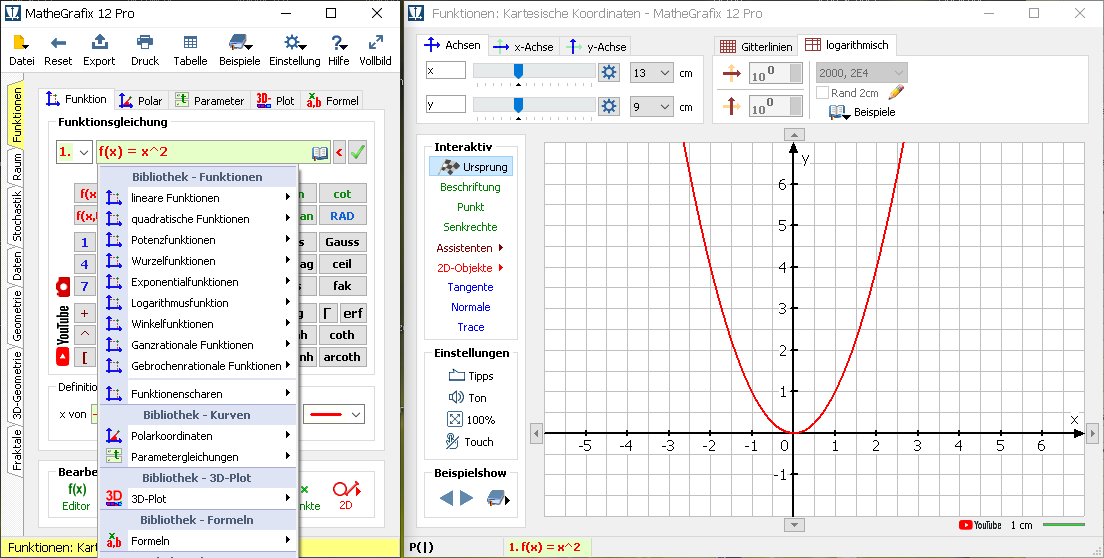Toggle Tangente mode

coord(470,287)
